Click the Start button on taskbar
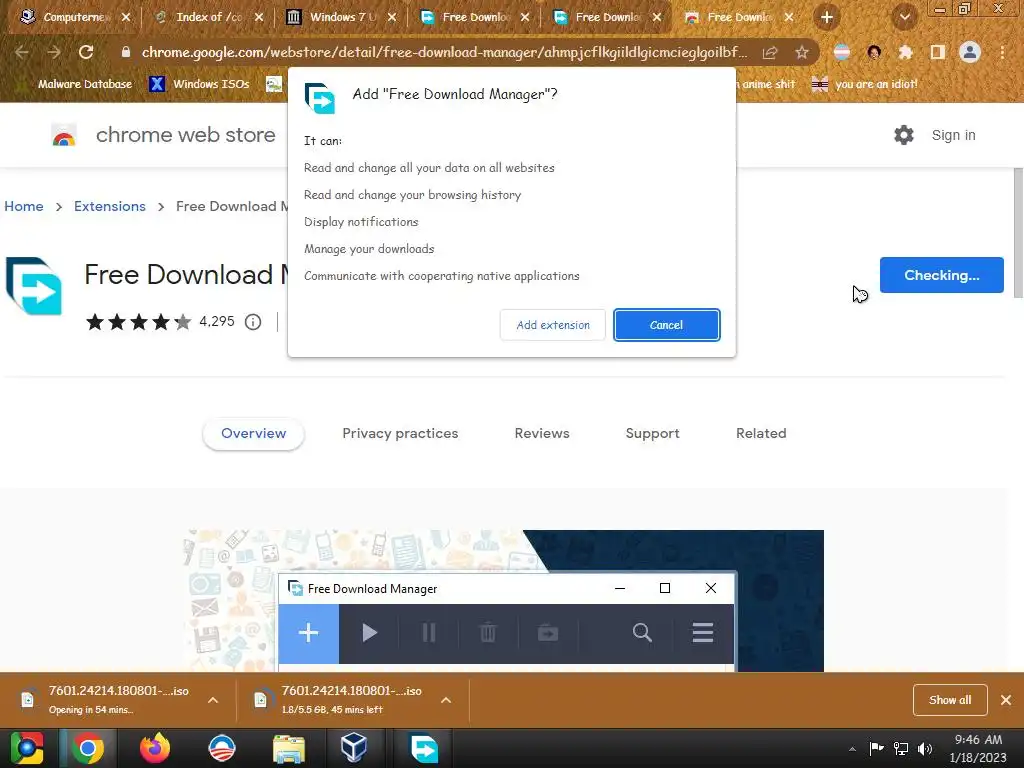Viewport: 1024px width, 768px height. coord(27,748)
